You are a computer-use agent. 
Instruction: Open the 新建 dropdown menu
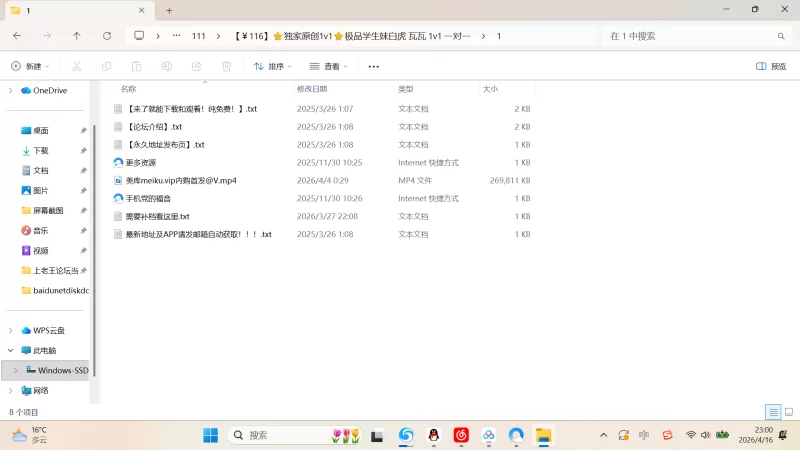30,66
